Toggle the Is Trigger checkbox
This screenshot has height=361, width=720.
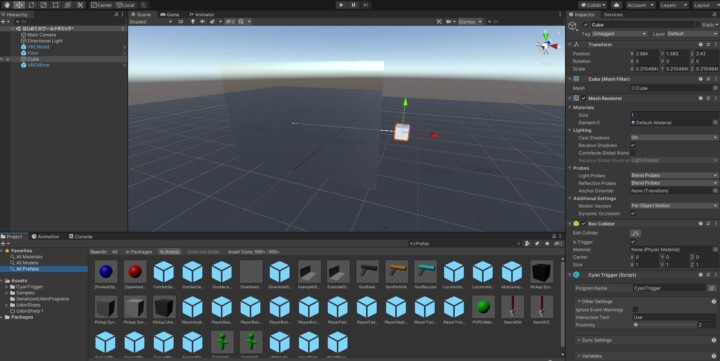pos(633,242)
